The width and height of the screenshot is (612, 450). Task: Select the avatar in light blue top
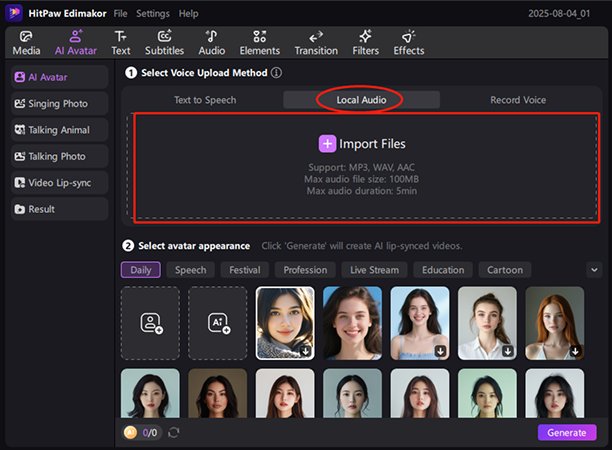[x=420, y=323]
